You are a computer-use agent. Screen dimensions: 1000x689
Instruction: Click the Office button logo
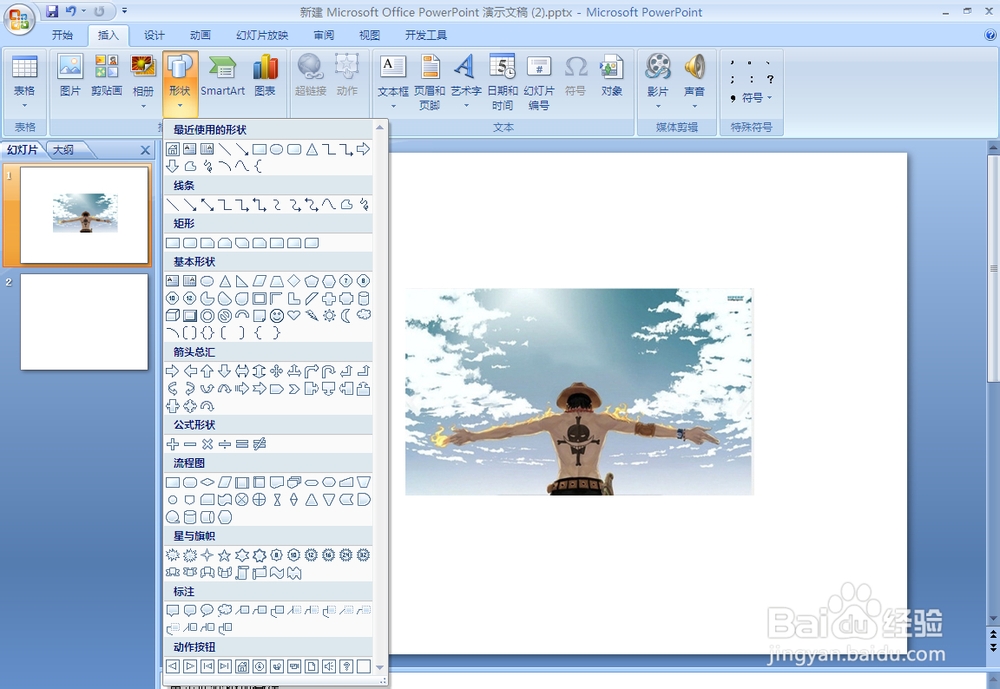18,17
